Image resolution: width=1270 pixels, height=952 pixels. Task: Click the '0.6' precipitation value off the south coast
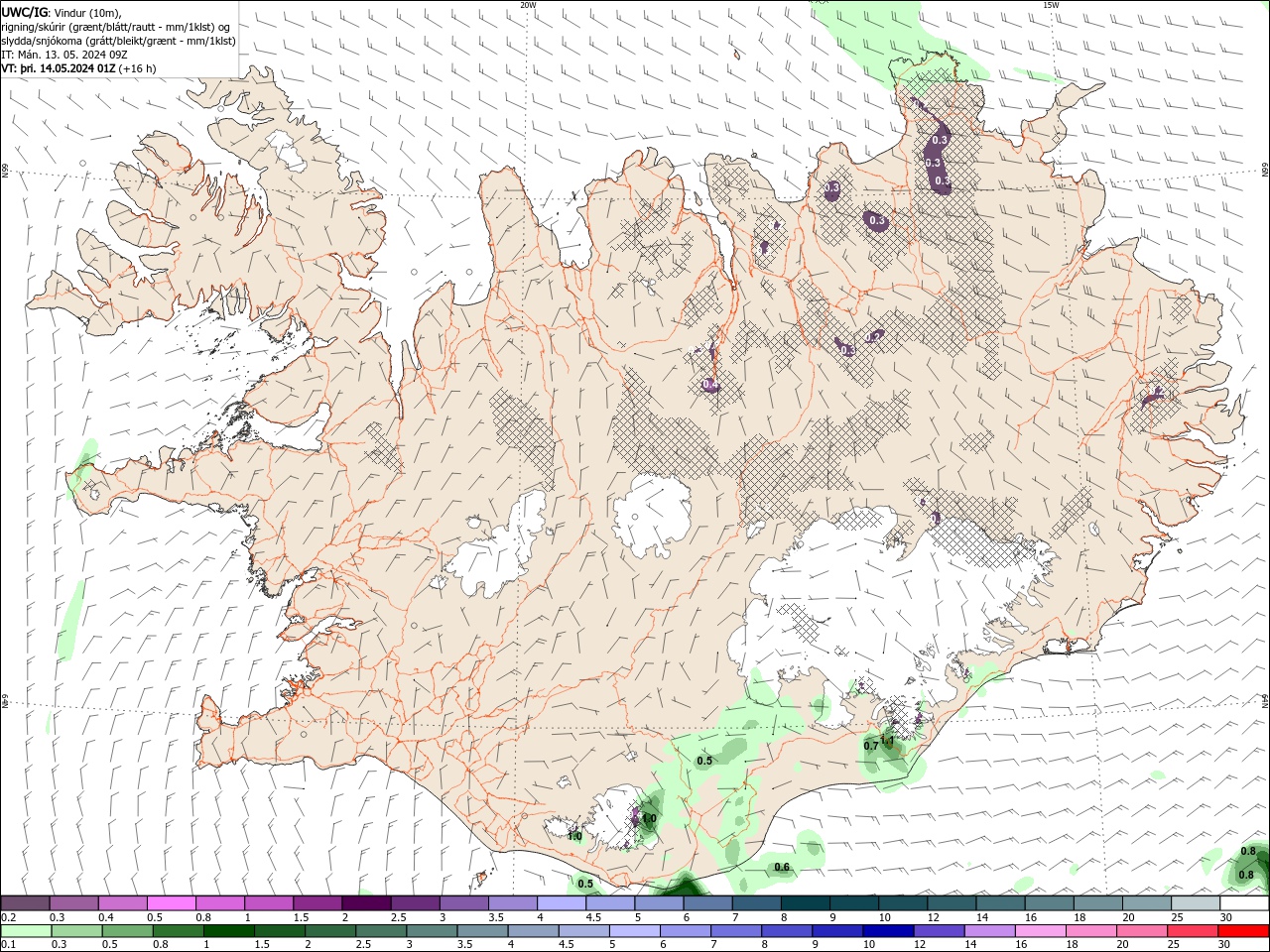782,868
